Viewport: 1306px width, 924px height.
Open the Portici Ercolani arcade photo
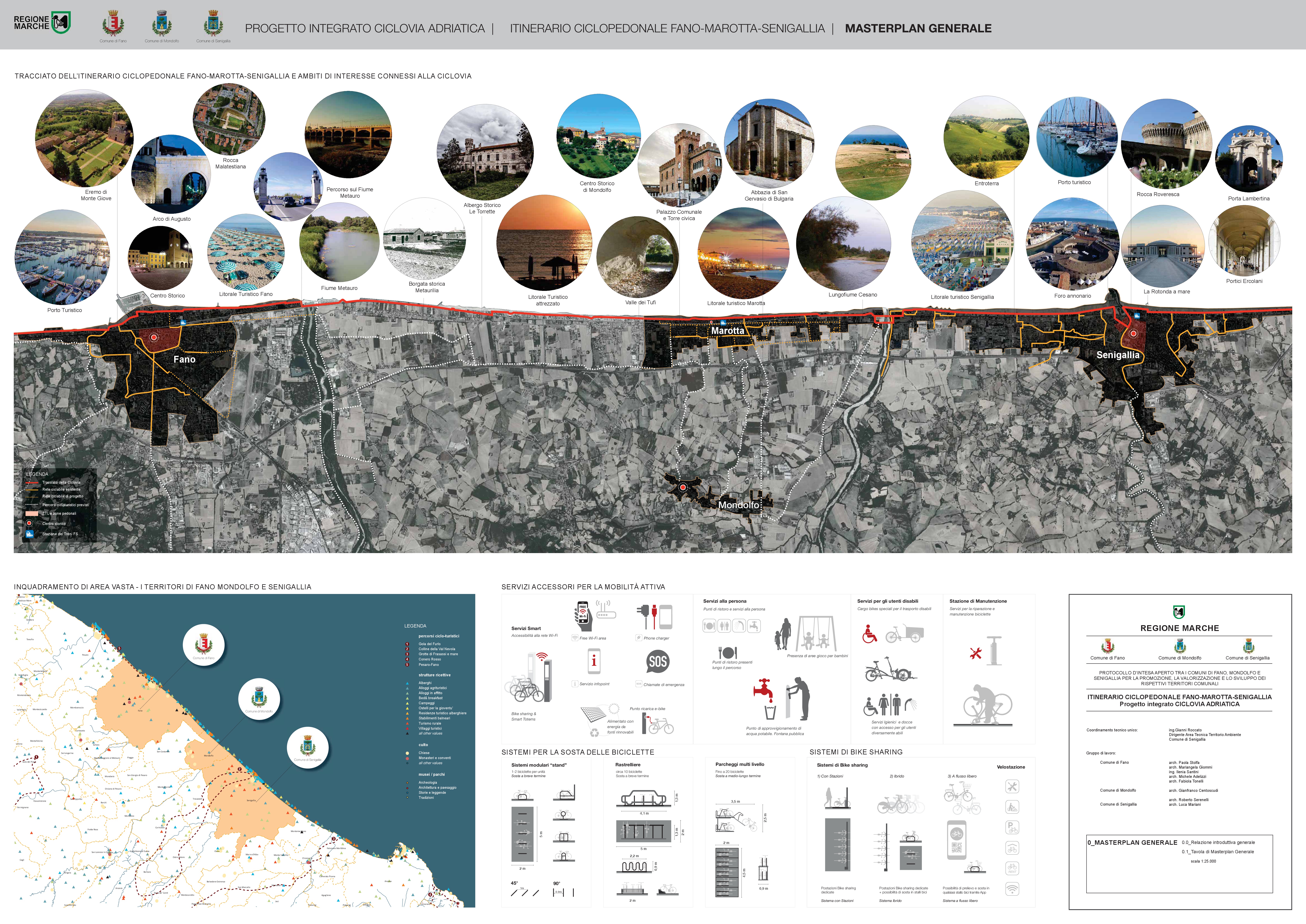point(1245,241)
